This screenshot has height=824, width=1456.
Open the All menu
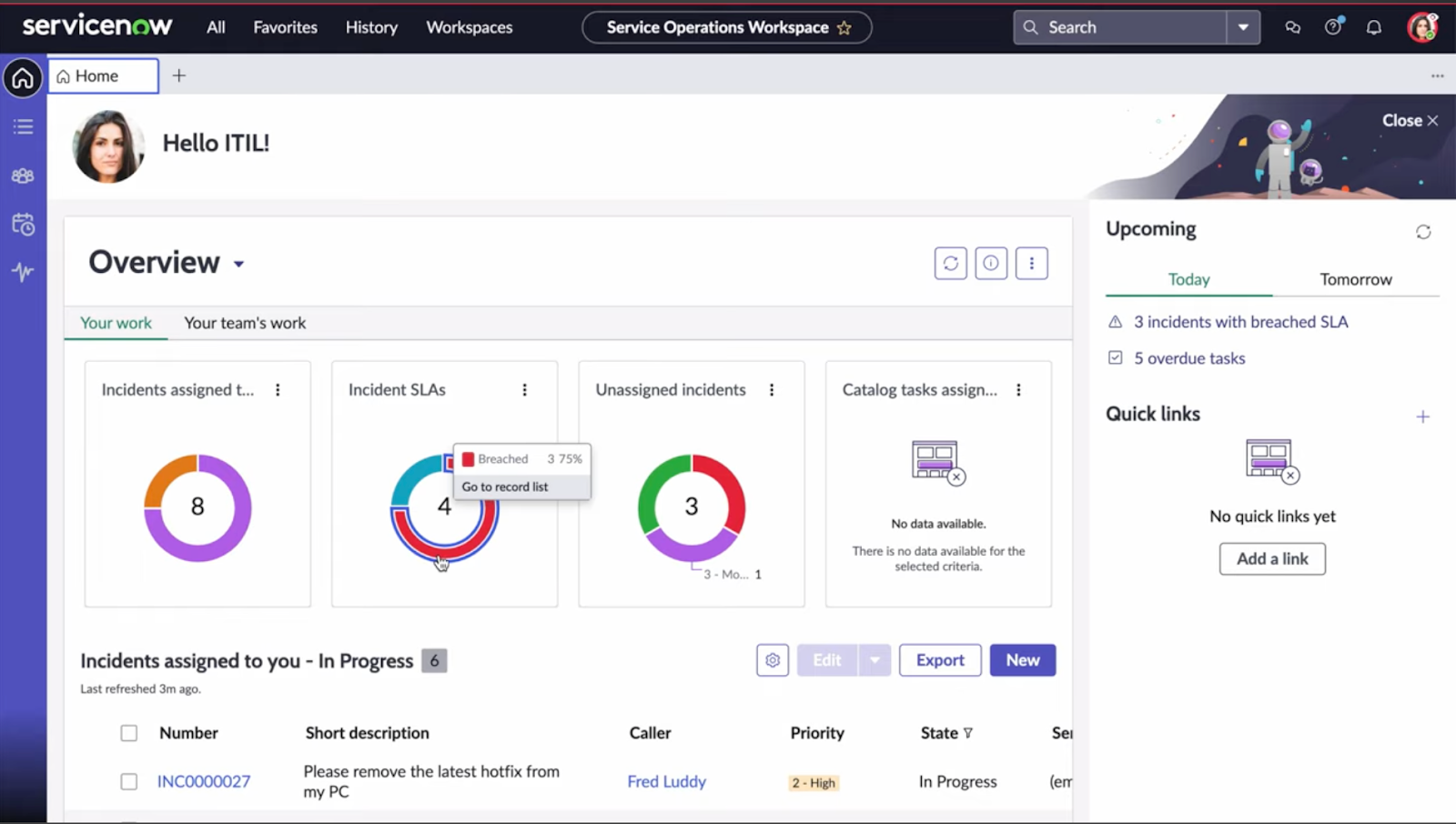point(216,27)
